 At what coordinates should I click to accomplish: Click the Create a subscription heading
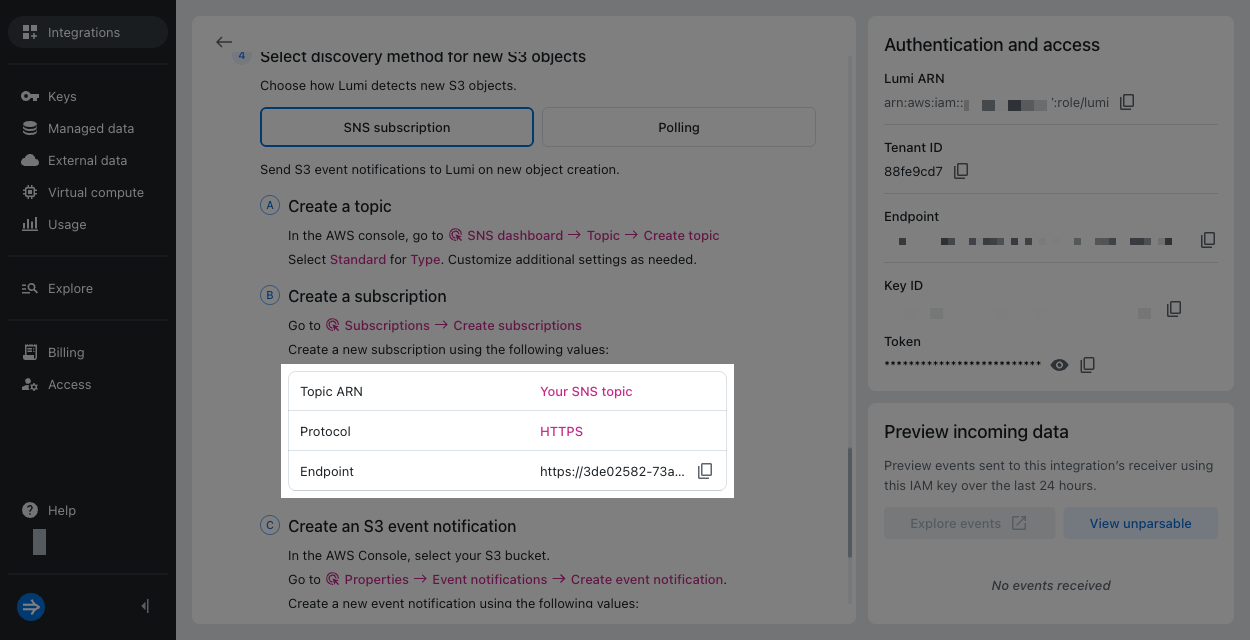point(367,296)
